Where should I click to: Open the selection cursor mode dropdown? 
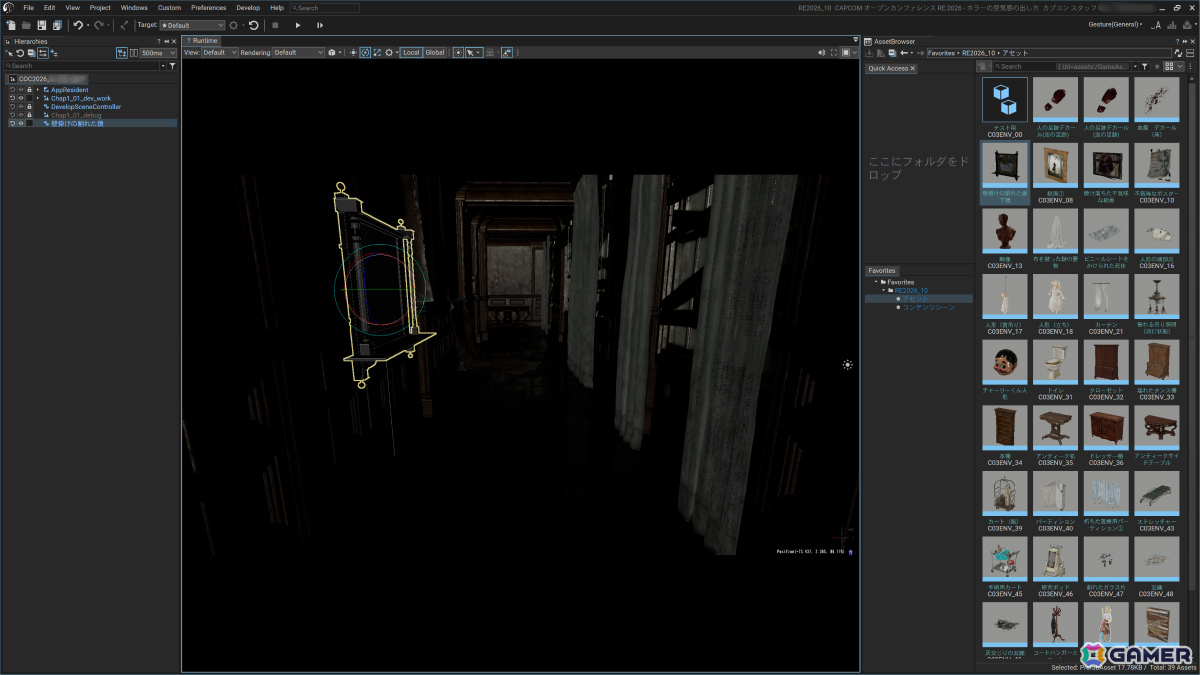[x=473, y=52]
